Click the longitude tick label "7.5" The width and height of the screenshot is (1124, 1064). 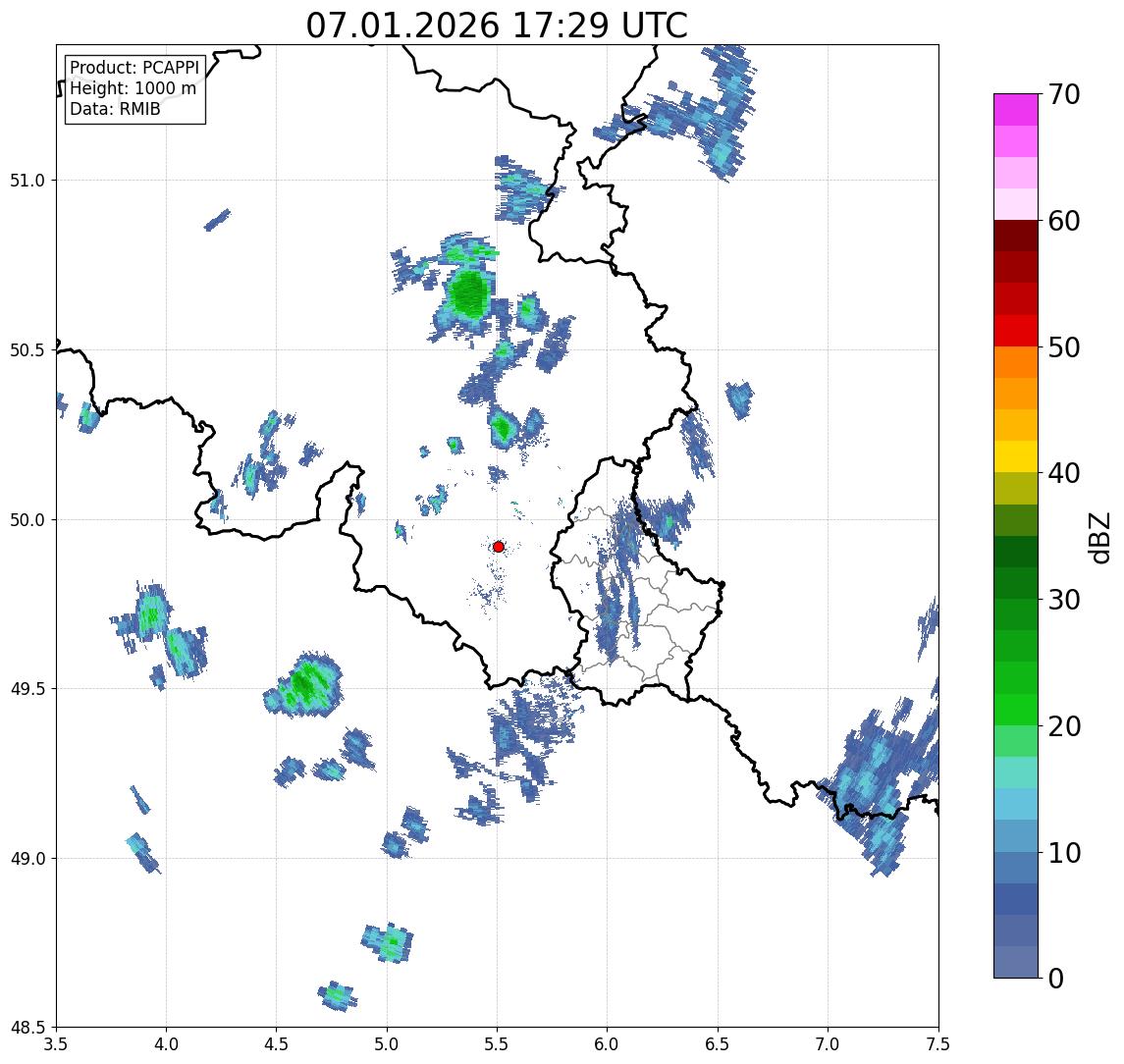point(938,1043)
